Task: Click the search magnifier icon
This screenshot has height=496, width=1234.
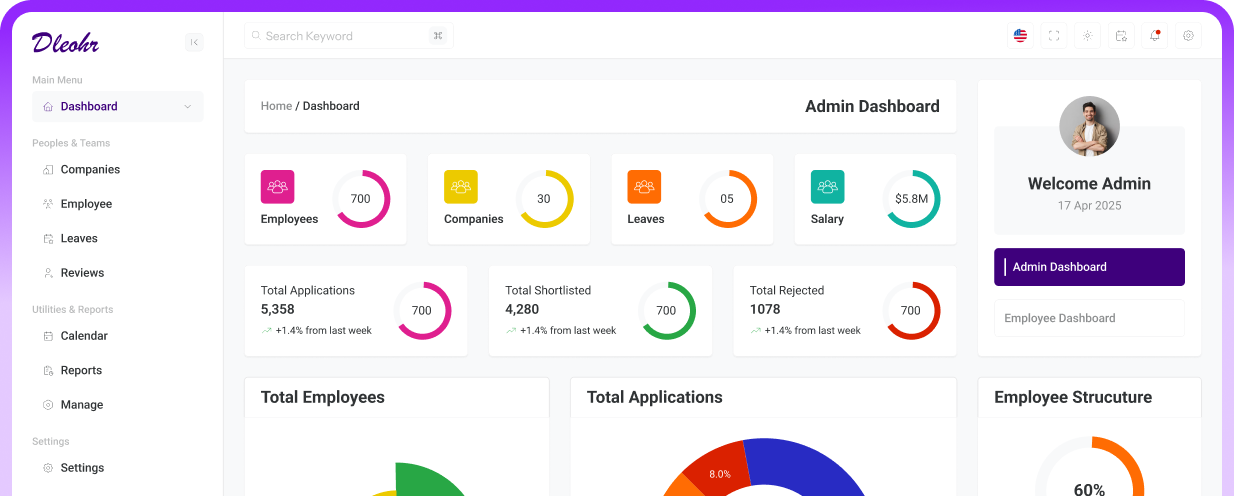Action: [256, 36]
